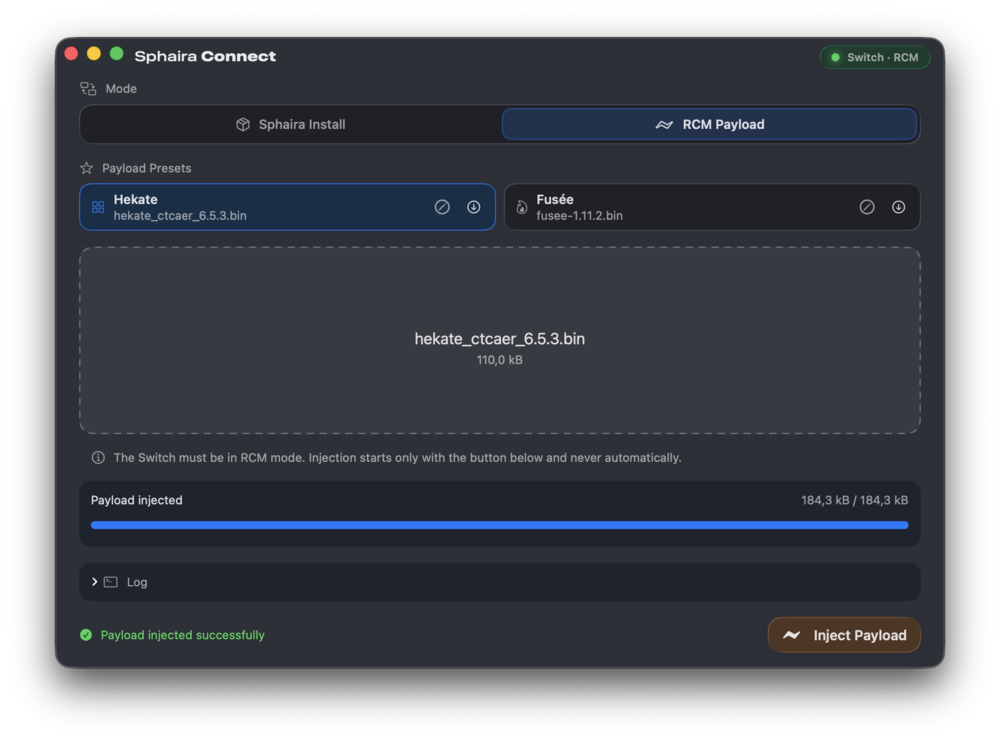This screenshot has height=741, width=1000.
Task: Click the 'Payload Presets' section label
Action: click(x=147, y=168)
